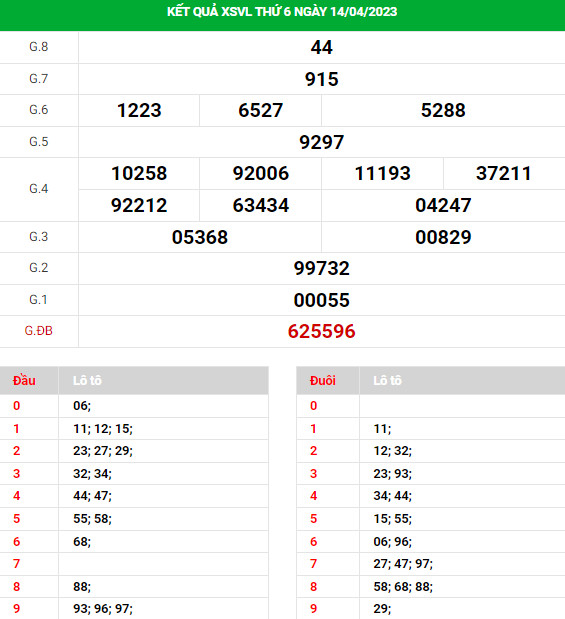Select Đầu row 9 loto numbers
The height and width of the screenshot is (619, 565).
pos(103,608)
